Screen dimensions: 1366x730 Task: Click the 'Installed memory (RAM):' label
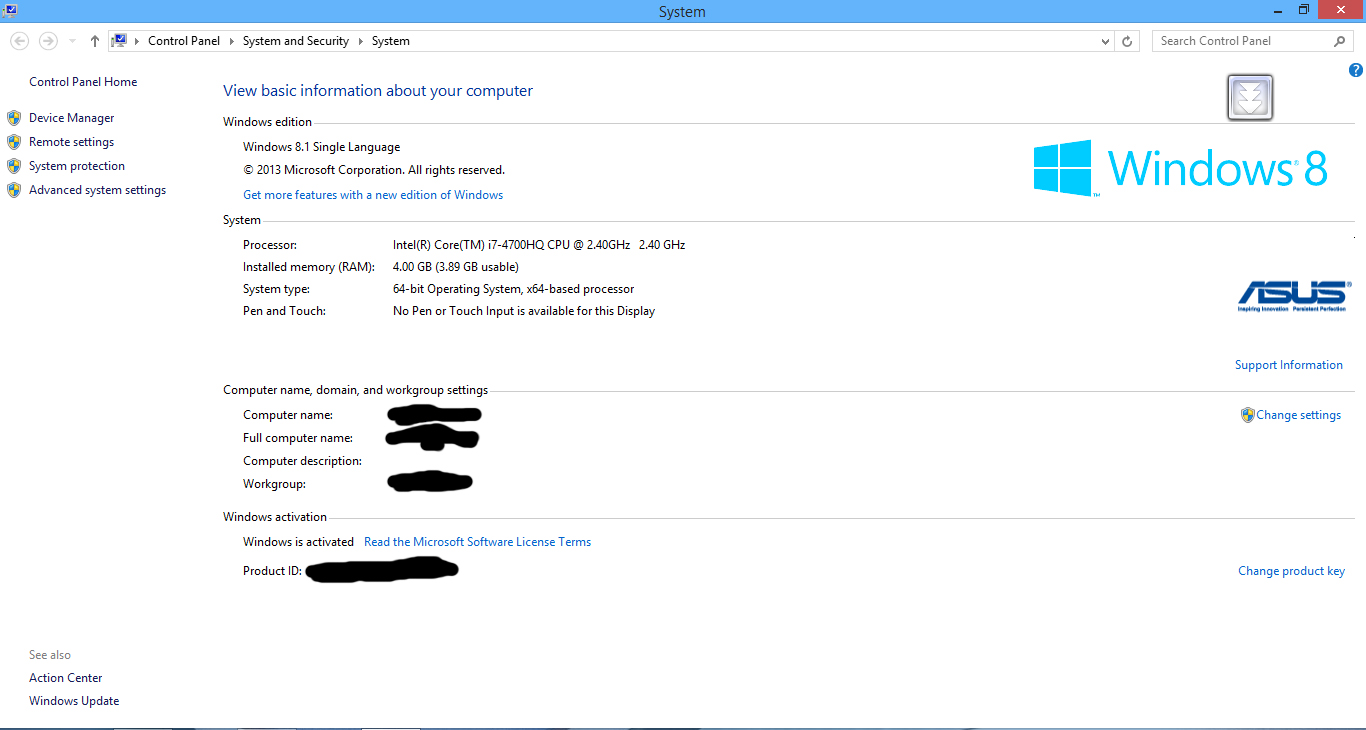click(x=309, y=267)
